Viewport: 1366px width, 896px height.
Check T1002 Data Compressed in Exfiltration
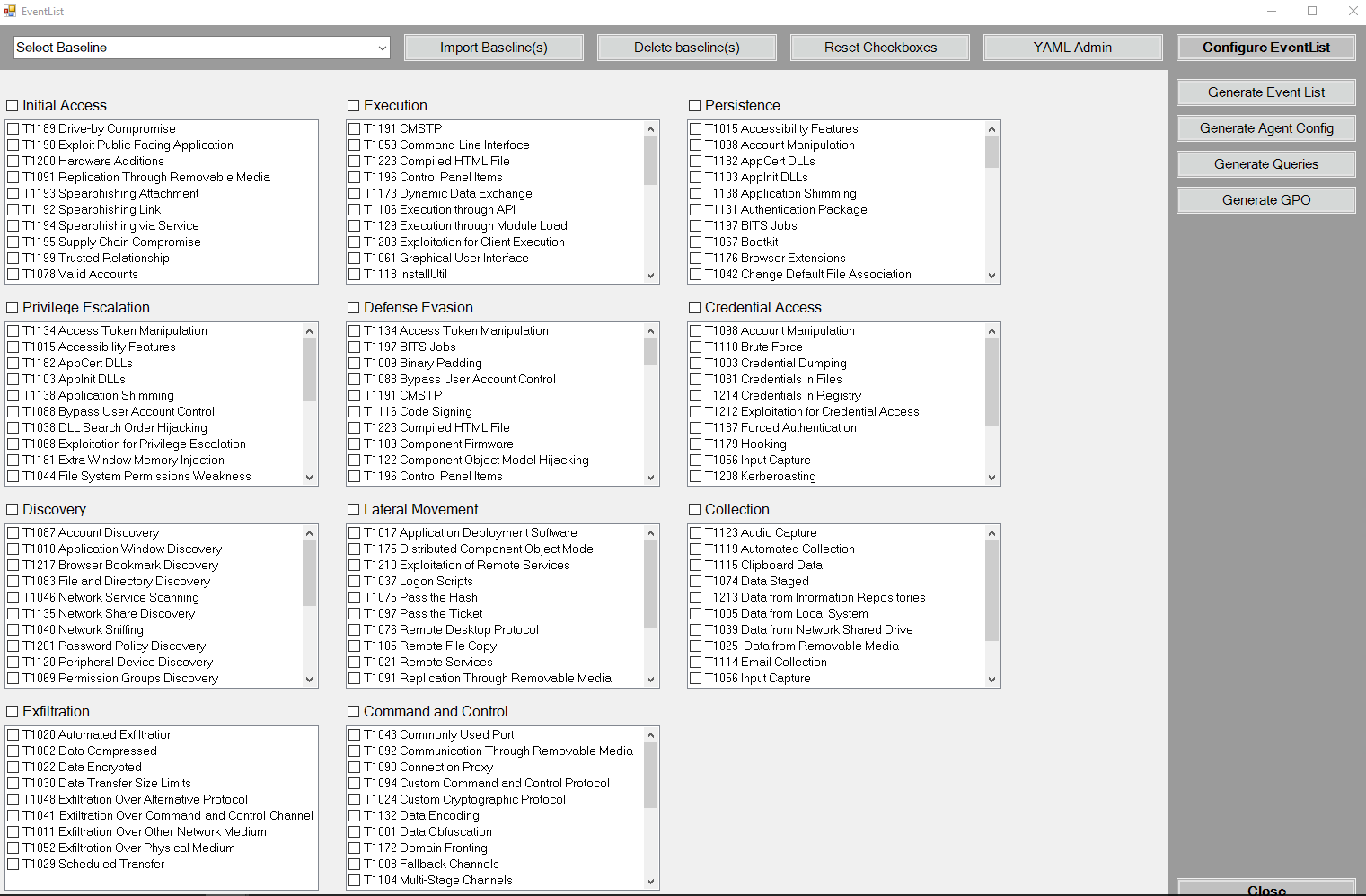pyautogui.click(x=13, y=751)
